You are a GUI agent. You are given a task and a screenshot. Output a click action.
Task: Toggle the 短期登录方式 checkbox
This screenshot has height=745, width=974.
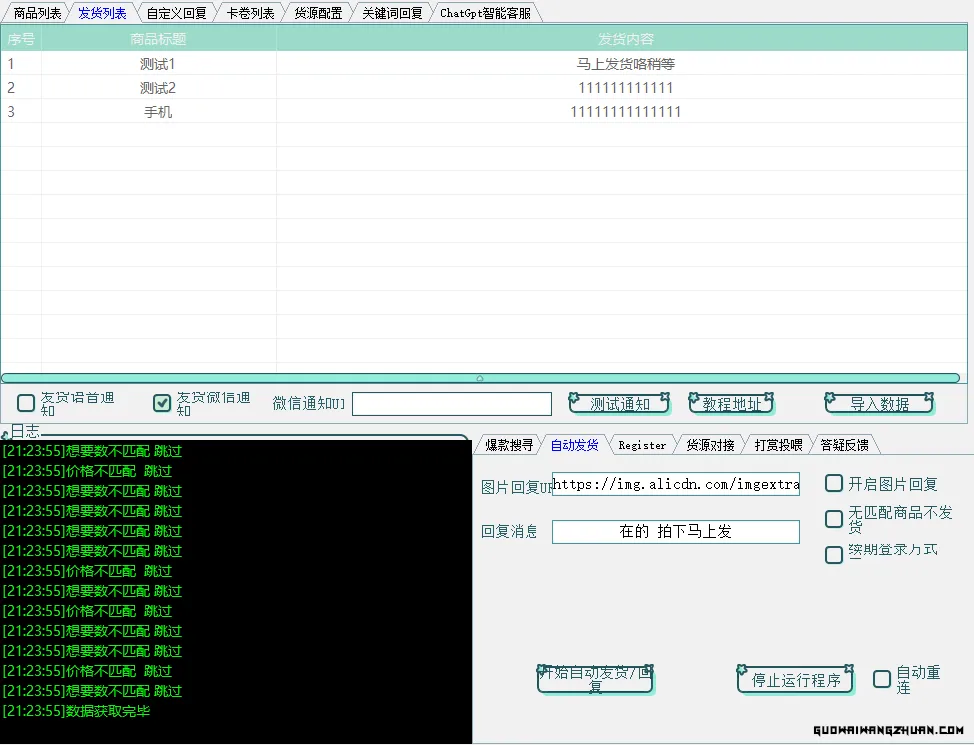(834, 554)
